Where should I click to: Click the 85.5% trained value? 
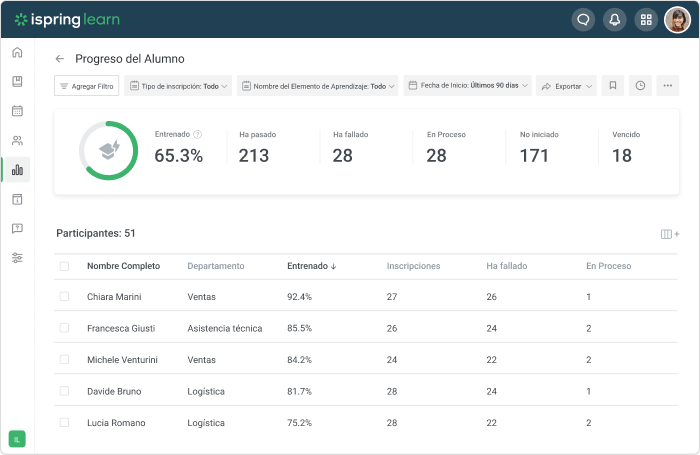(x=300, y=329)
